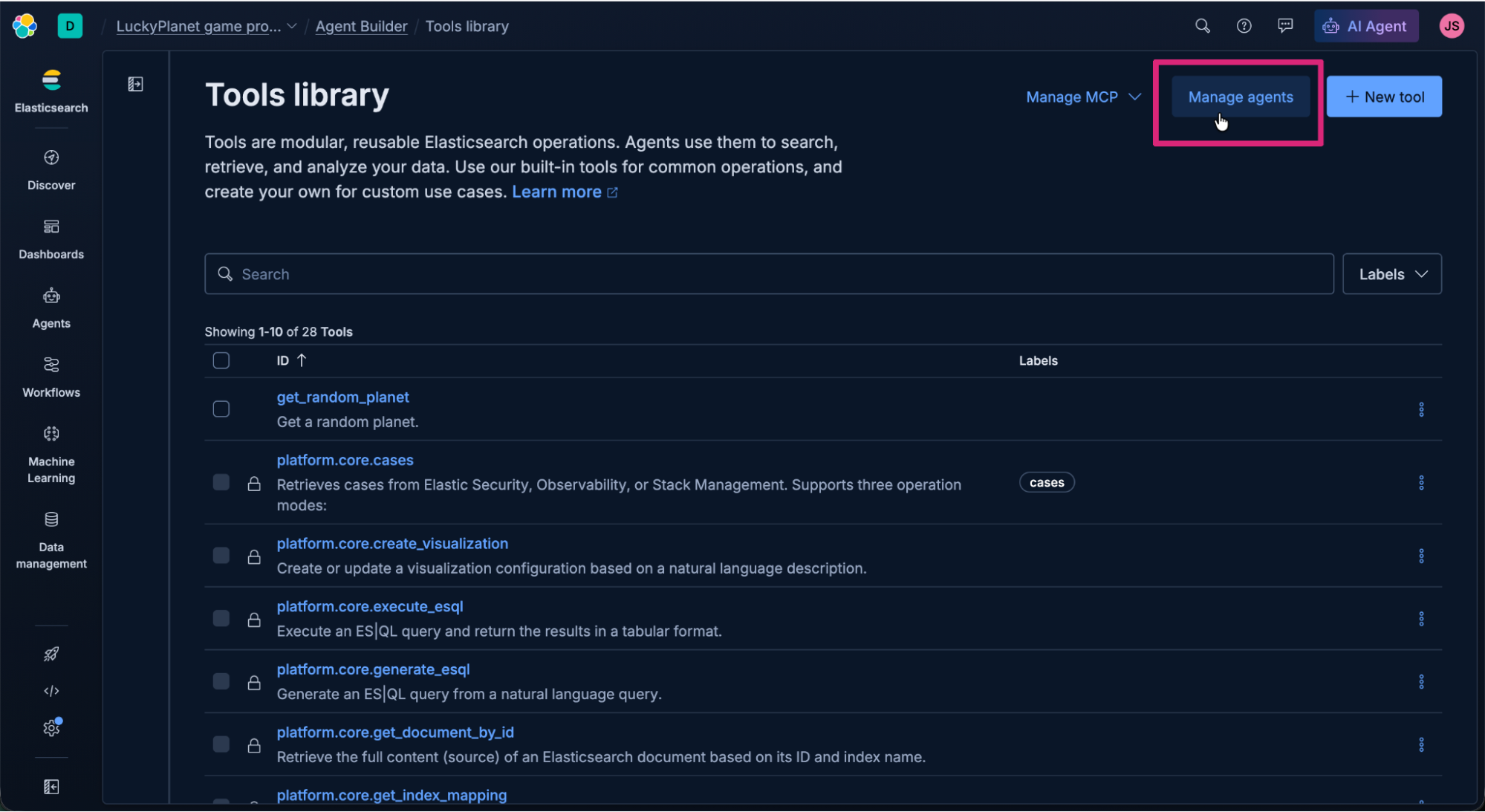Click the lock icon on platform.core.cases
This screenshot has width=1485, height=812.
tap(254, 484)
